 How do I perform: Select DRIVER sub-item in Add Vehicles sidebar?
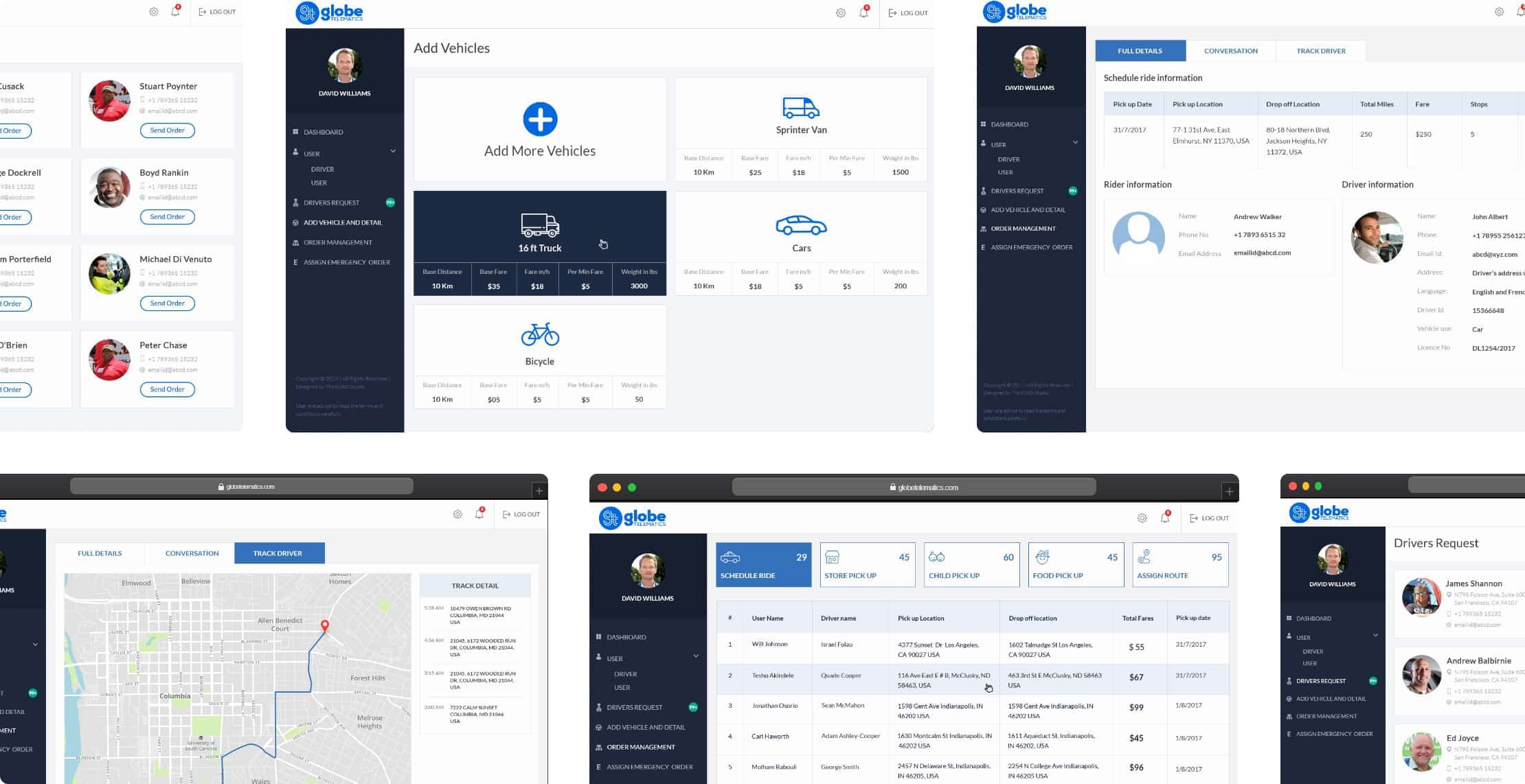pos(322,170)
